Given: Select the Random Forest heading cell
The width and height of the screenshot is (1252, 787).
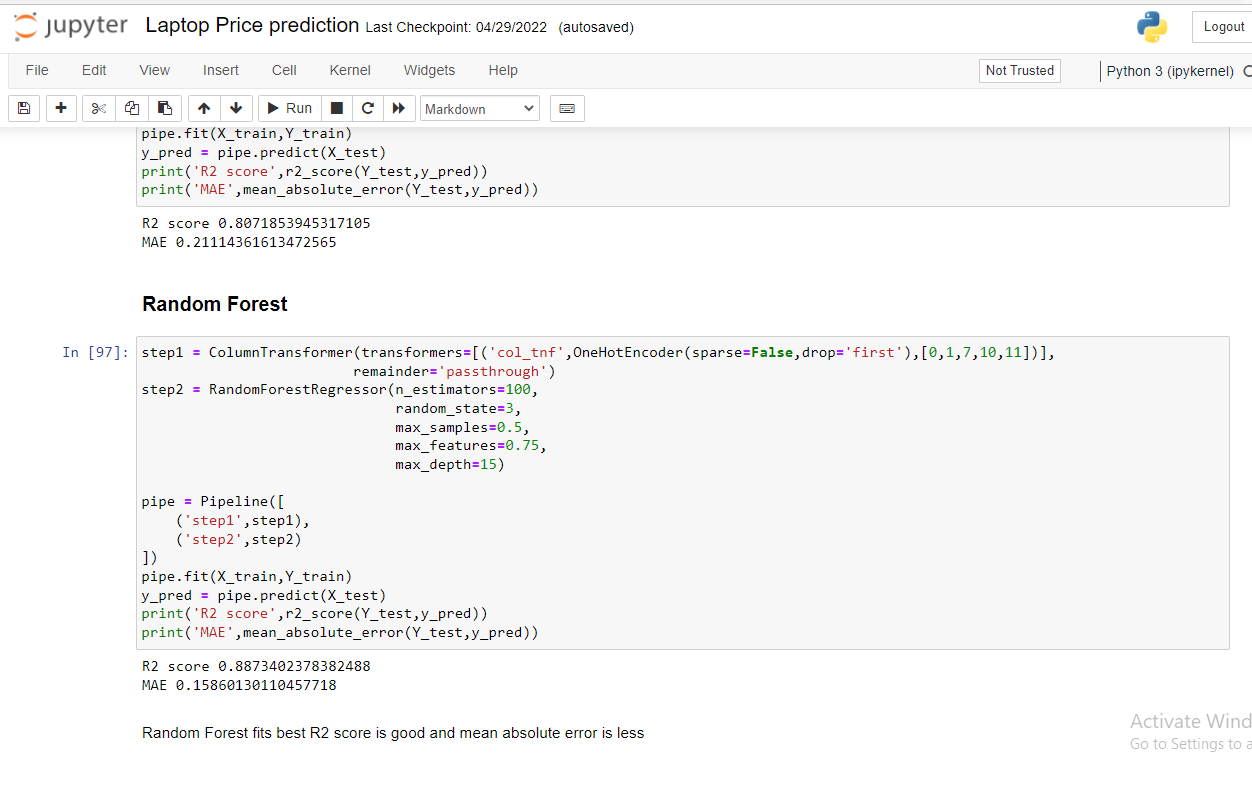Looking at the screenshot, I should click(215, 304).
